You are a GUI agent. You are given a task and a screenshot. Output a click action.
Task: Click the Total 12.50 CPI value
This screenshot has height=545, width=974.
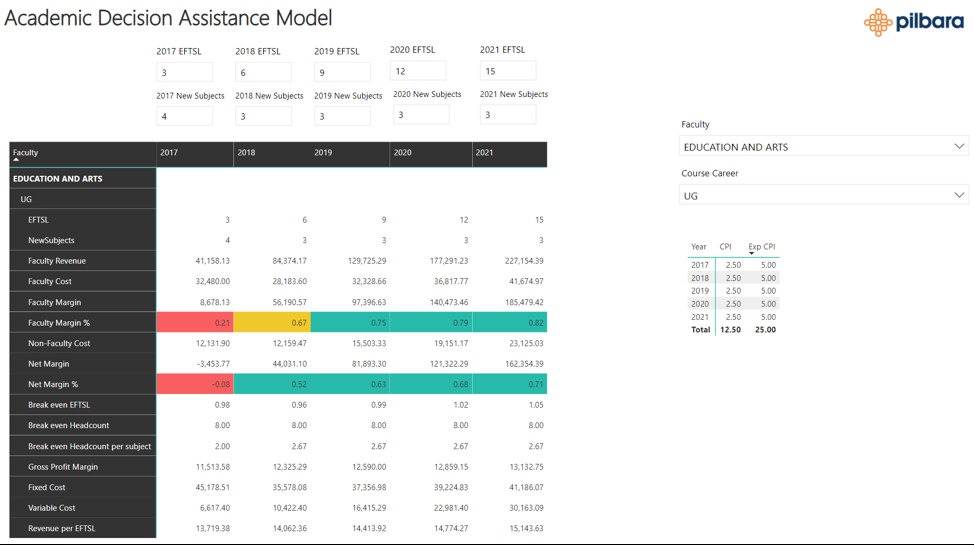tap(730, 330)
